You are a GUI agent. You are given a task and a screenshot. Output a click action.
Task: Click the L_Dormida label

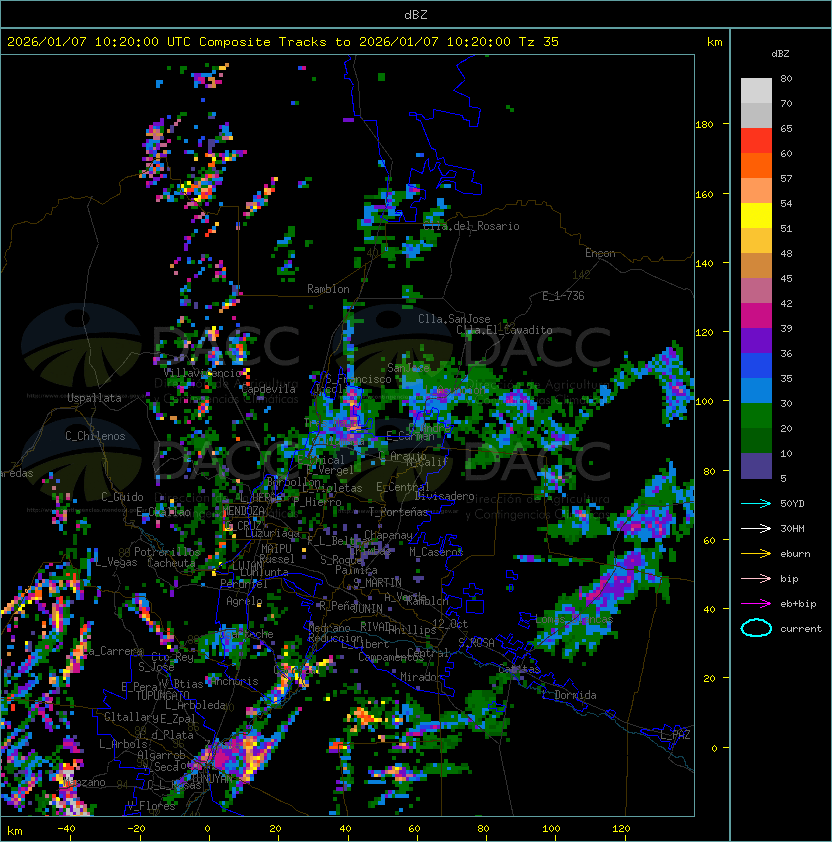[x=569, y=695]
